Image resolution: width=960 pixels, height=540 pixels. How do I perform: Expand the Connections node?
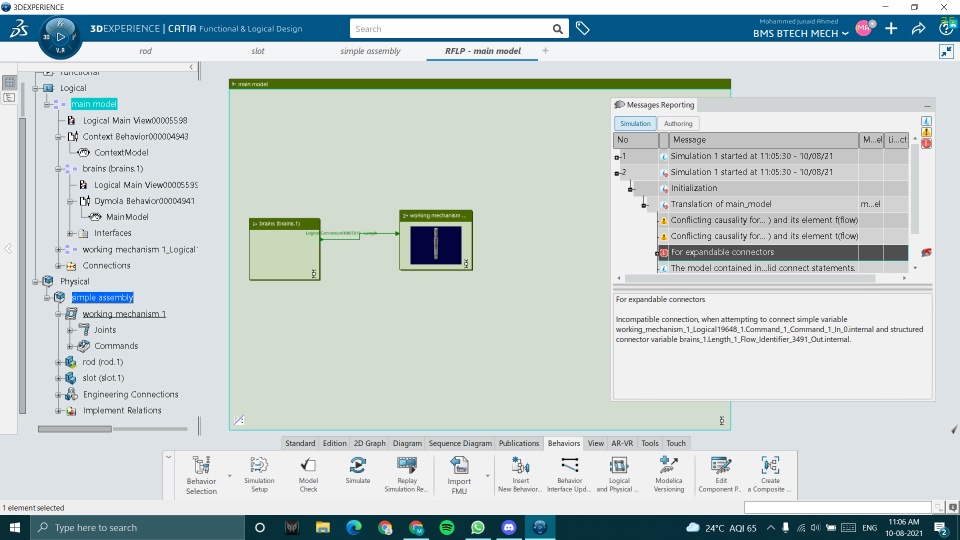pos(59,266)
